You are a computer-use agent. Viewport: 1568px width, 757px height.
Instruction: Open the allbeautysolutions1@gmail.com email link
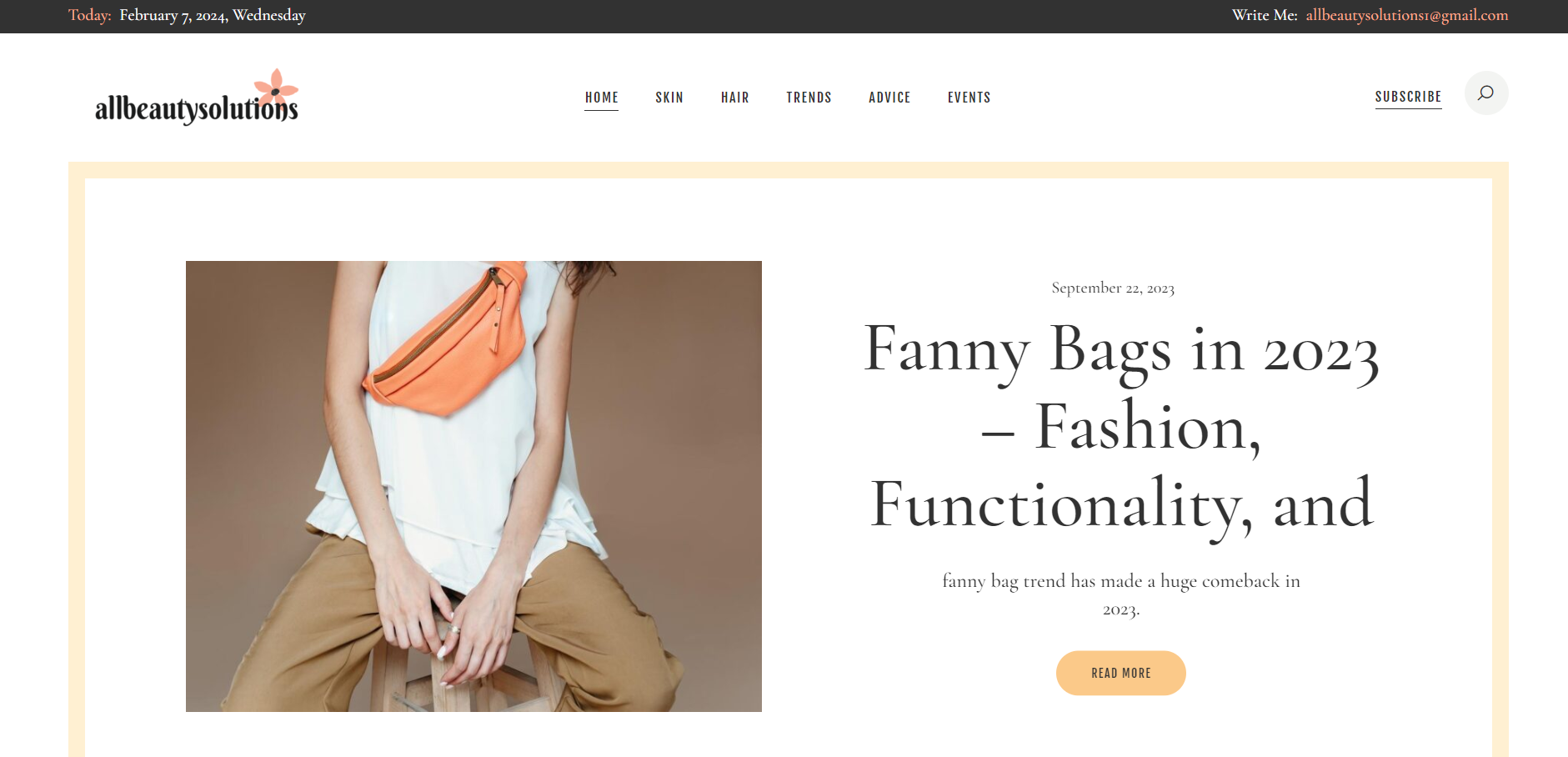pyautogui.click(x=1406, y=15)
